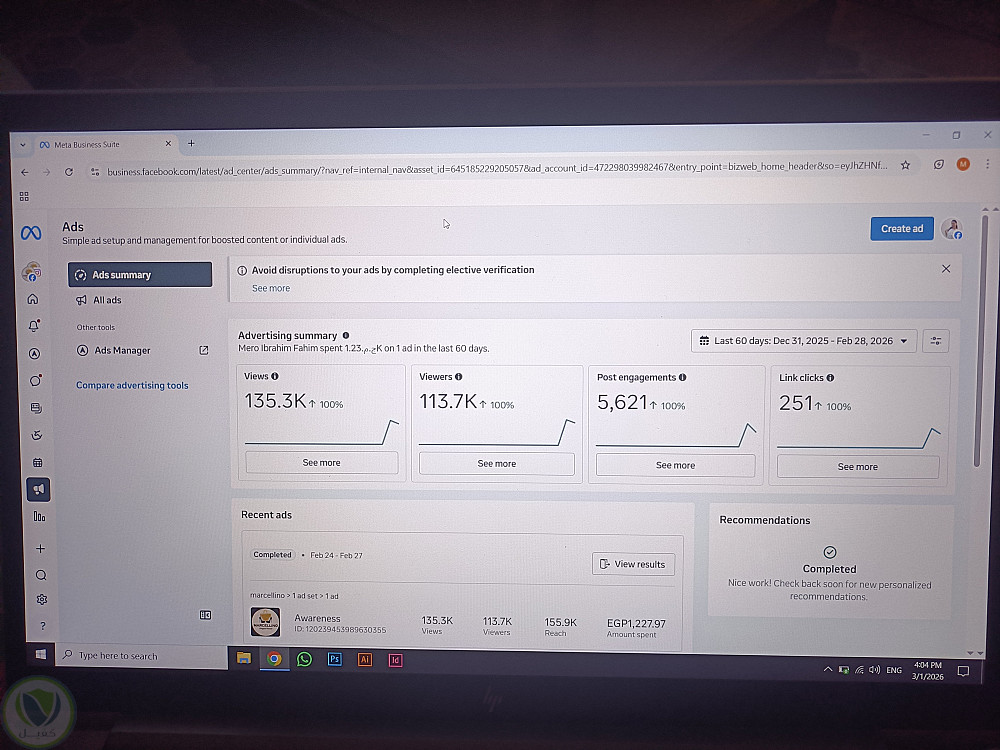Open a new Chrome tab
Screen dimensions: 1000x750
point(191,143)
